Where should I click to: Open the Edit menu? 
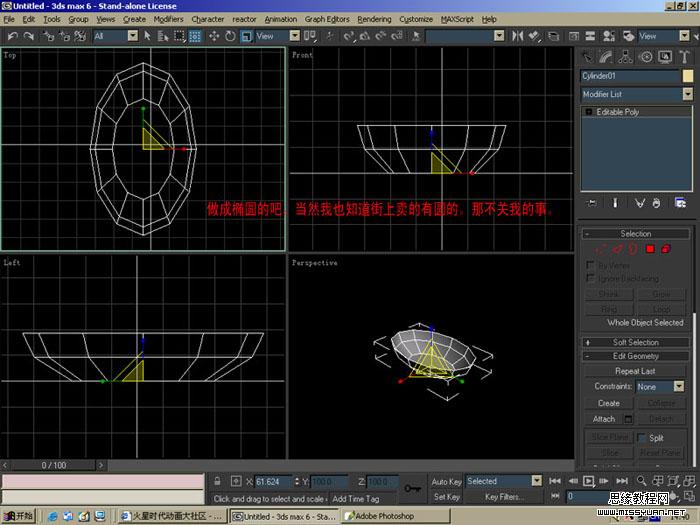click(29, 19)
